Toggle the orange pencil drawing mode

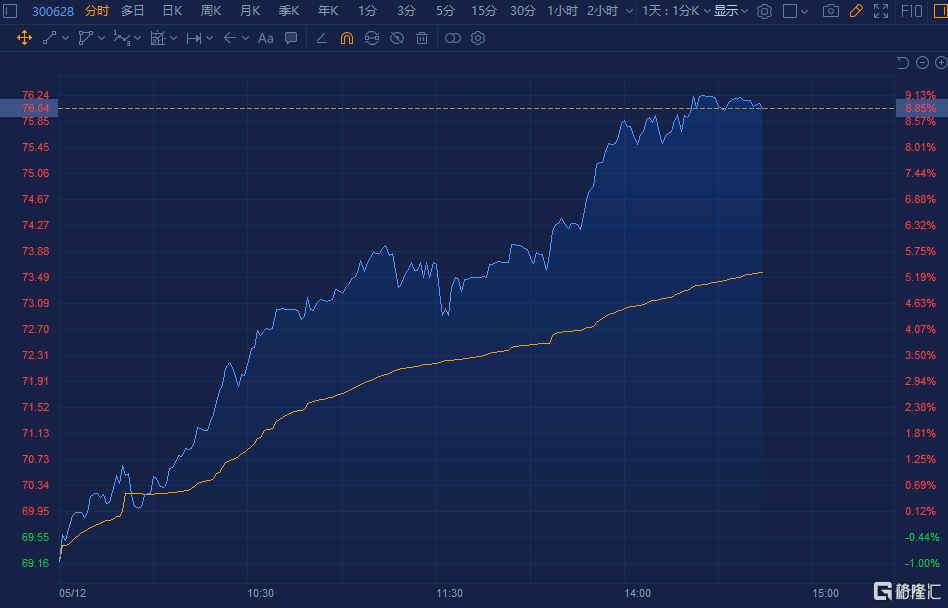856,11
